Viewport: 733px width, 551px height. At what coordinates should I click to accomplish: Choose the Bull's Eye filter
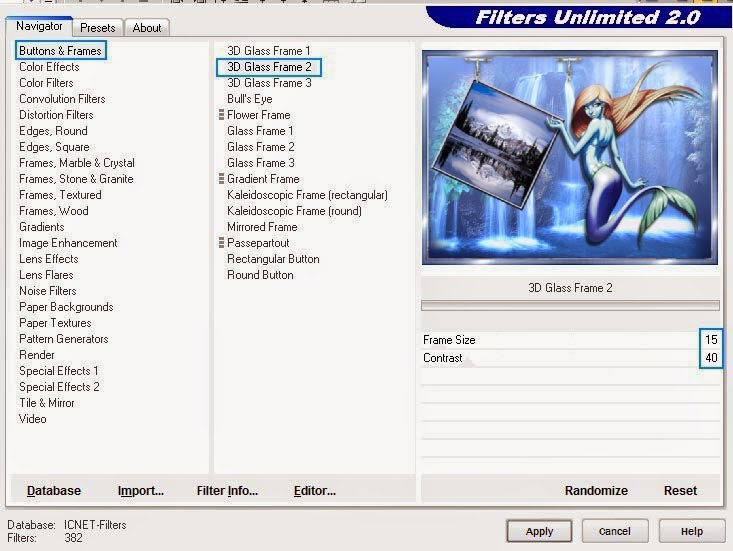coord(250,99)
